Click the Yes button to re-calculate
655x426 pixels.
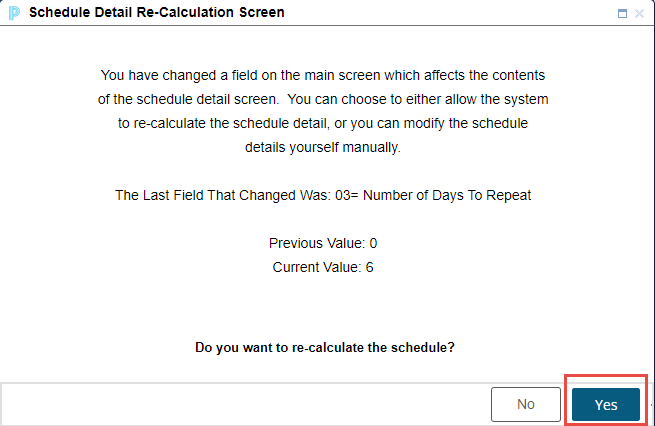[606, 404]
